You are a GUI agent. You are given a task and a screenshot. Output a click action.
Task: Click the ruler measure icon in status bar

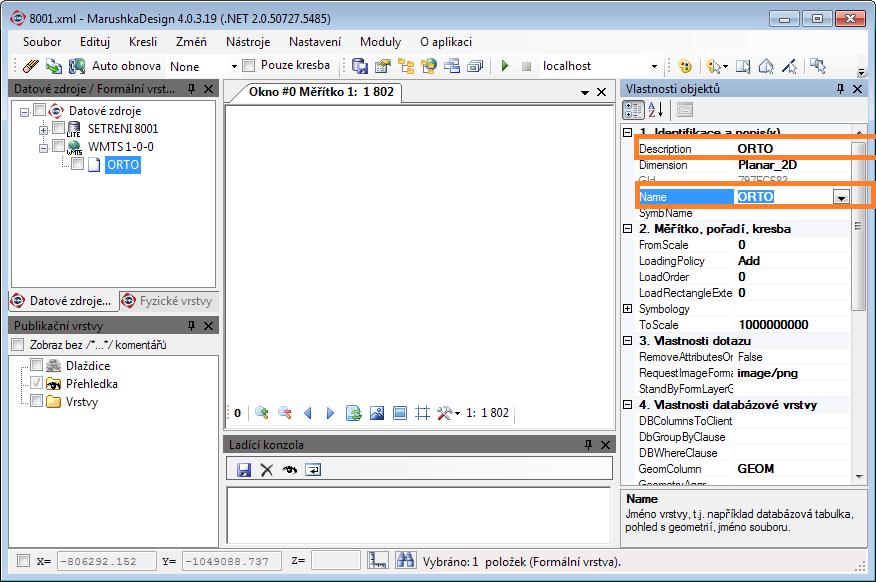[378, 560]
